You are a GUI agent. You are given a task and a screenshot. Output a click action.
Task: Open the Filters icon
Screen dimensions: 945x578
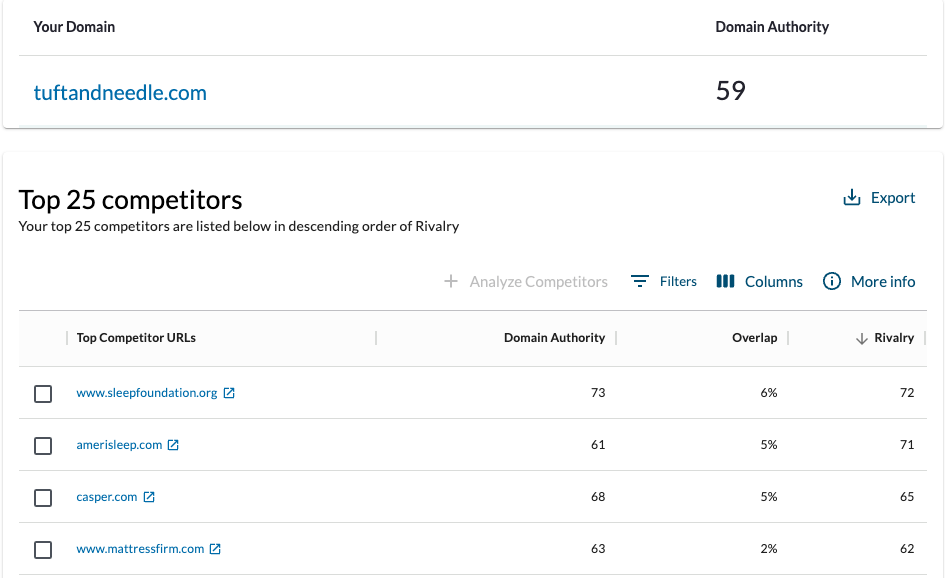(640, 282)
